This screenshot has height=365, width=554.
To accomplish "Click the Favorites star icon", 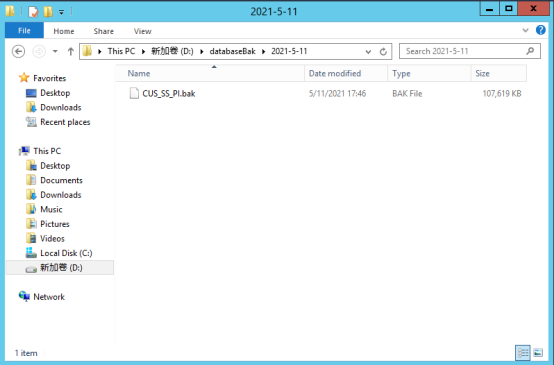I will (x=24, y=78).
